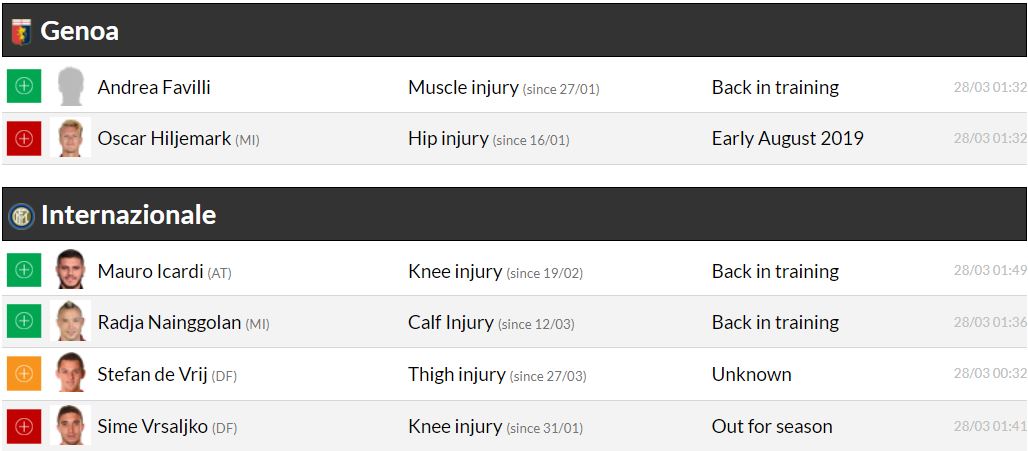The image size is (1028, 451).
Task: Open Andrea Favilli's placeholder photo
Action: point(70,87)
